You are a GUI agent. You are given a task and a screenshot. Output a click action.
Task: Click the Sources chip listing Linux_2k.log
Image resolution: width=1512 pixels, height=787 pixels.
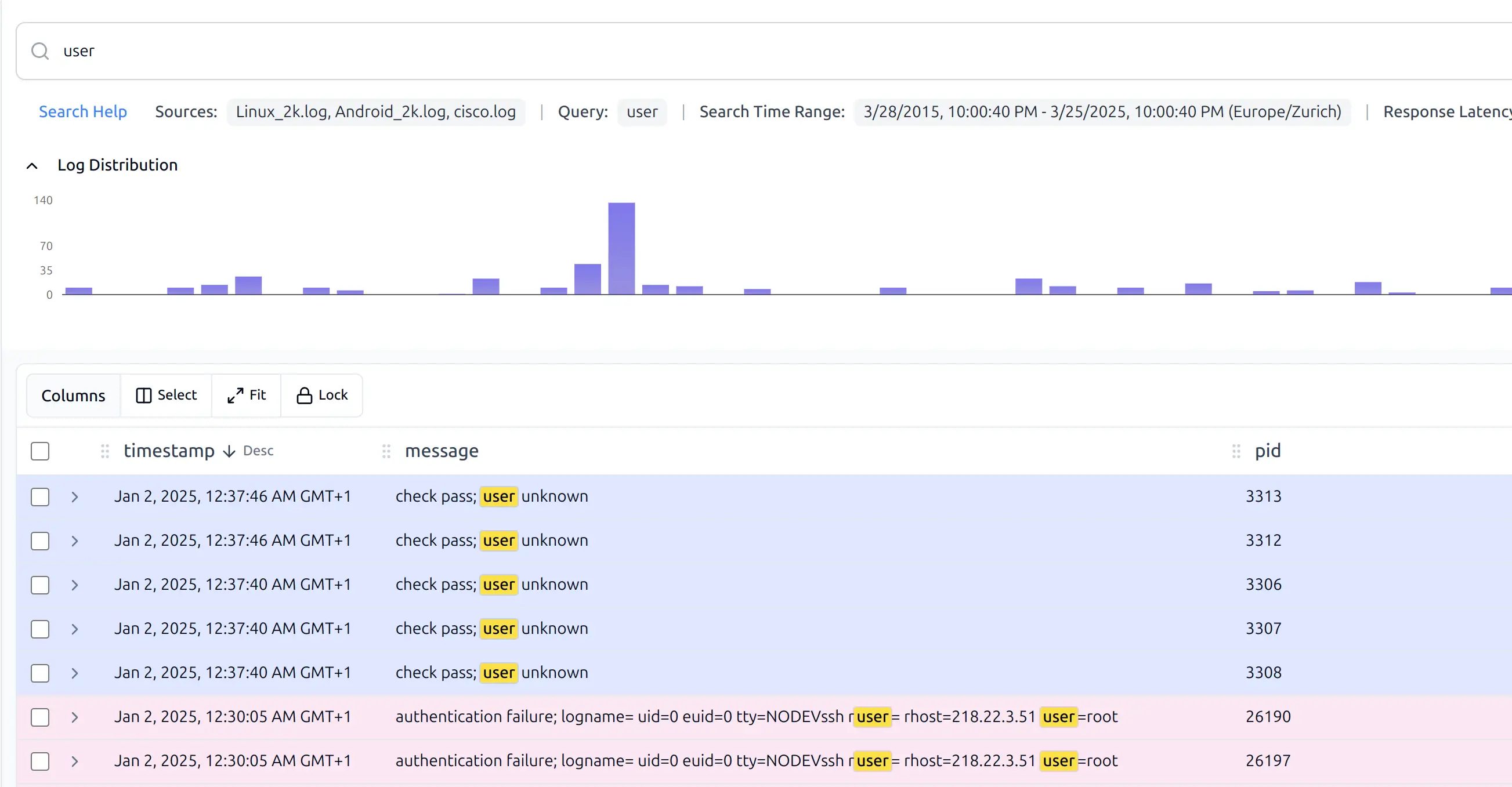pos(376,111)
